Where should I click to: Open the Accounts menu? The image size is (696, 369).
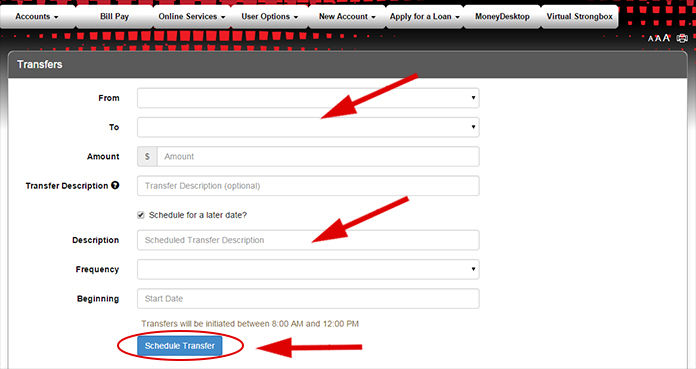tap(37, 16)
